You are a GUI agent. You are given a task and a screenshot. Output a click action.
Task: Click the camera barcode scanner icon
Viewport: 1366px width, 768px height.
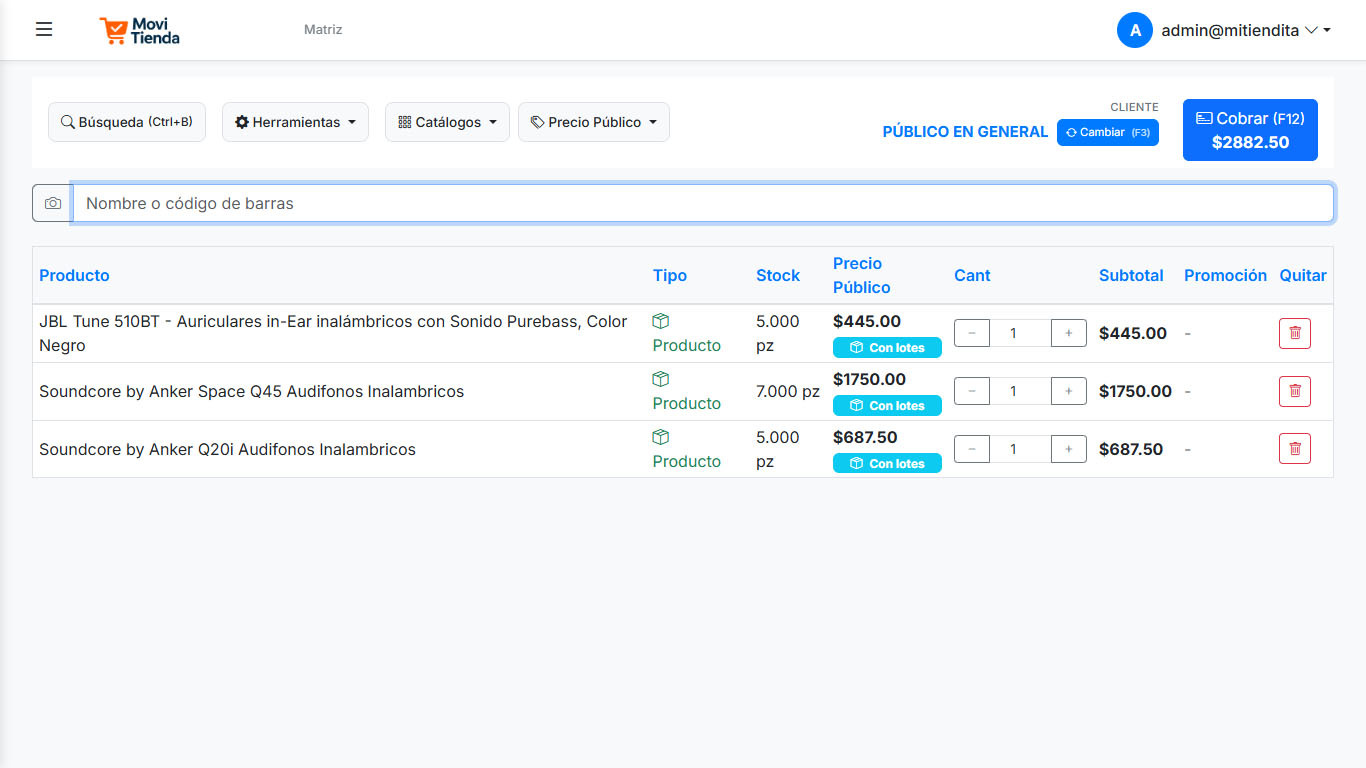click(53, 203)
